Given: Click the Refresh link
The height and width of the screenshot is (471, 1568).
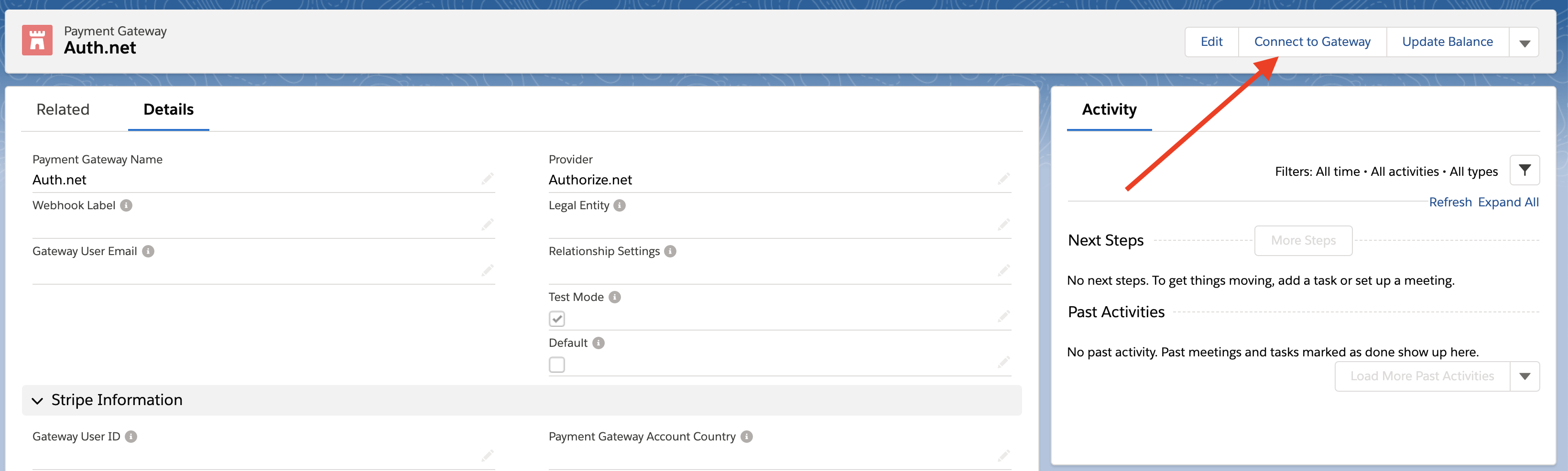Looking at the screenshot, I should click(x=1450, y=202).
